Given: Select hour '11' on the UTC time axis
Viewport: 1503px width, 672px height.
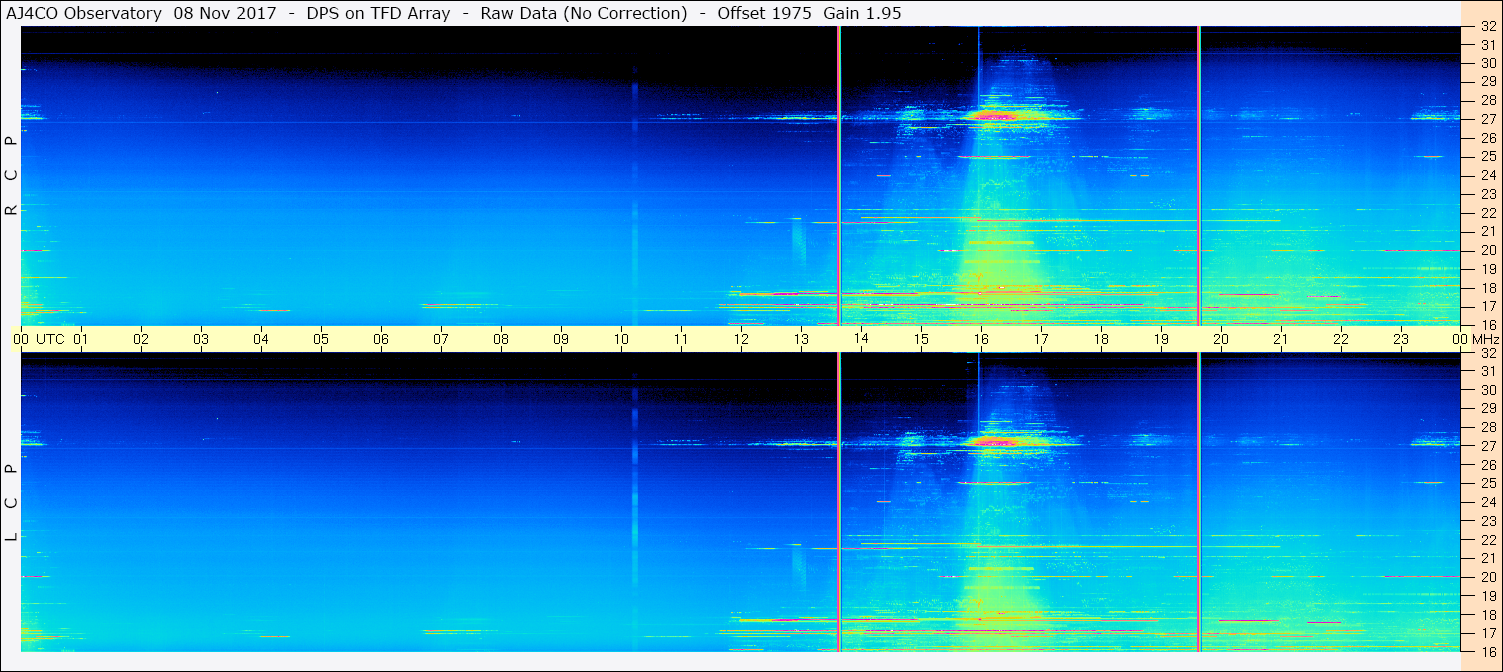Looking at the screenshot, I should coord(681,339).
